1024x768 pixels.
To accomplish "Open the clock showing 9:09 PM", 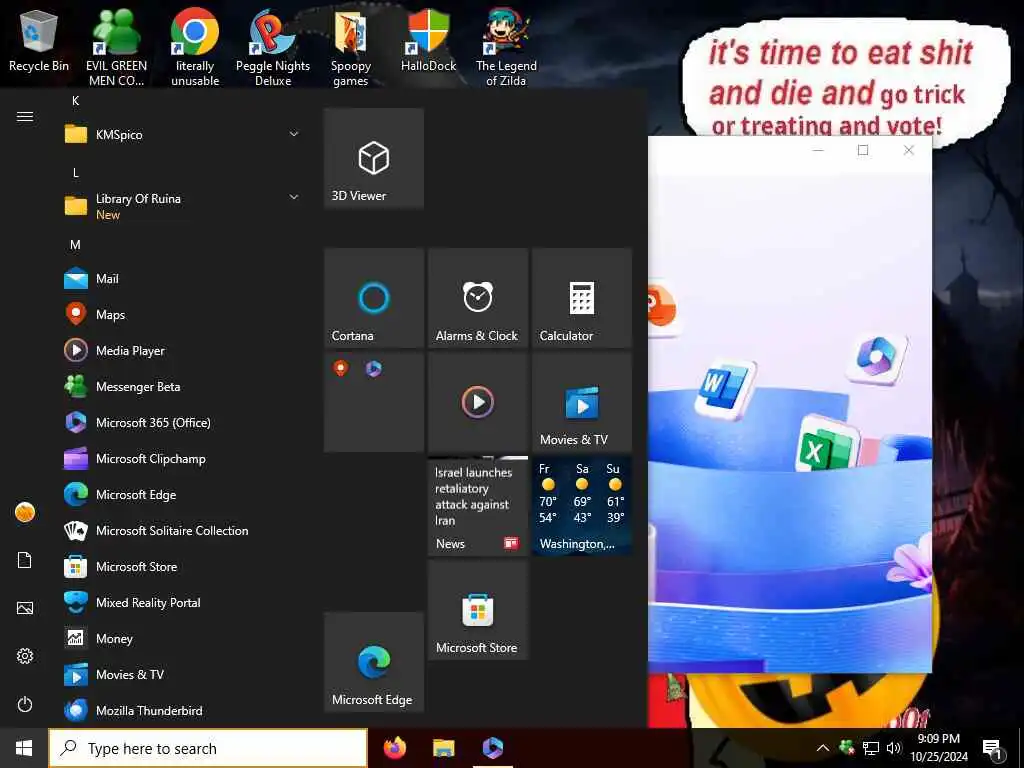I will click(x=939, y=748).
